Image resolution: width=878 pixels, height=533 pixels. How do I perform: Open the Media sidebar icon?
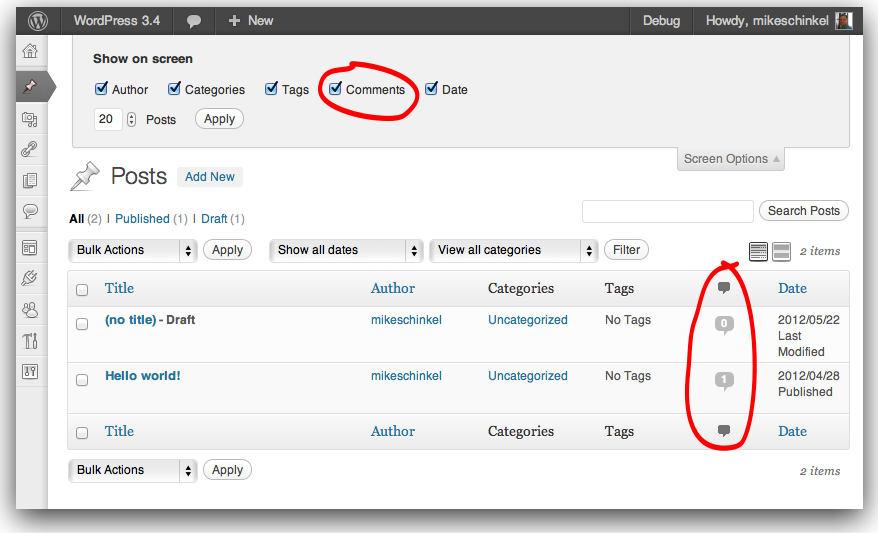(x=30, y=119)
